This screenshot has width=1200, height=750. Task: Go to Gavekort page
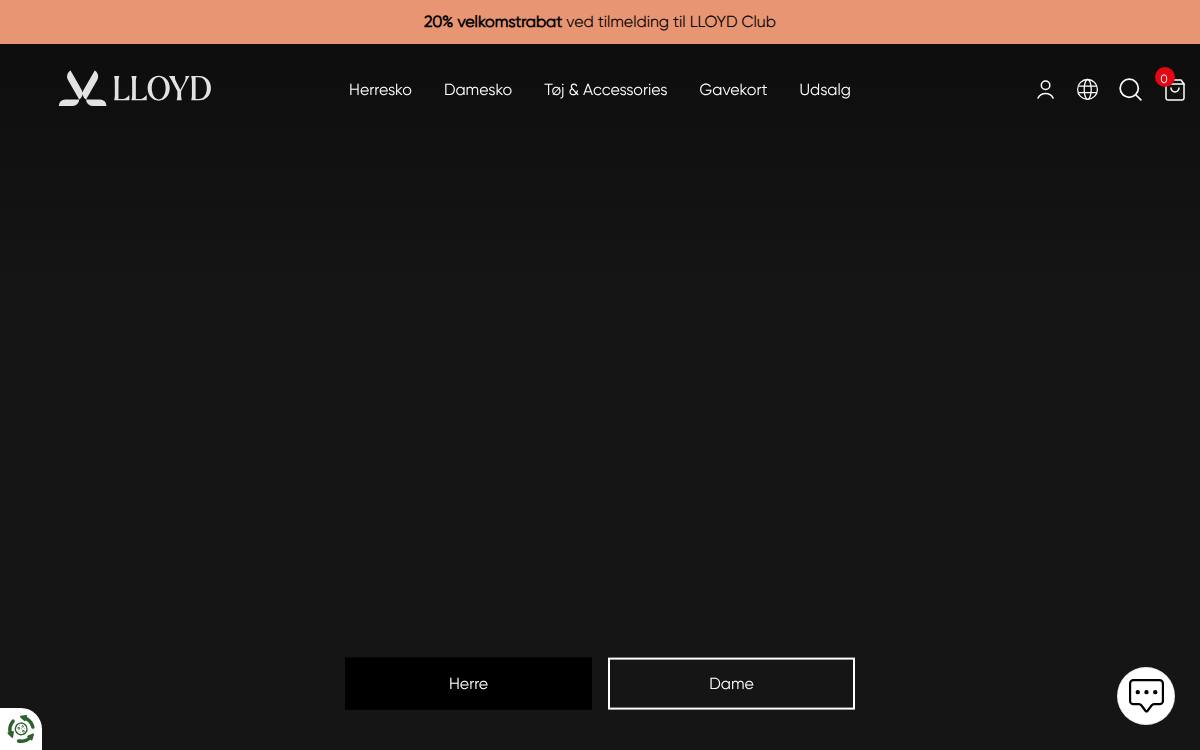tap(733, 90)
